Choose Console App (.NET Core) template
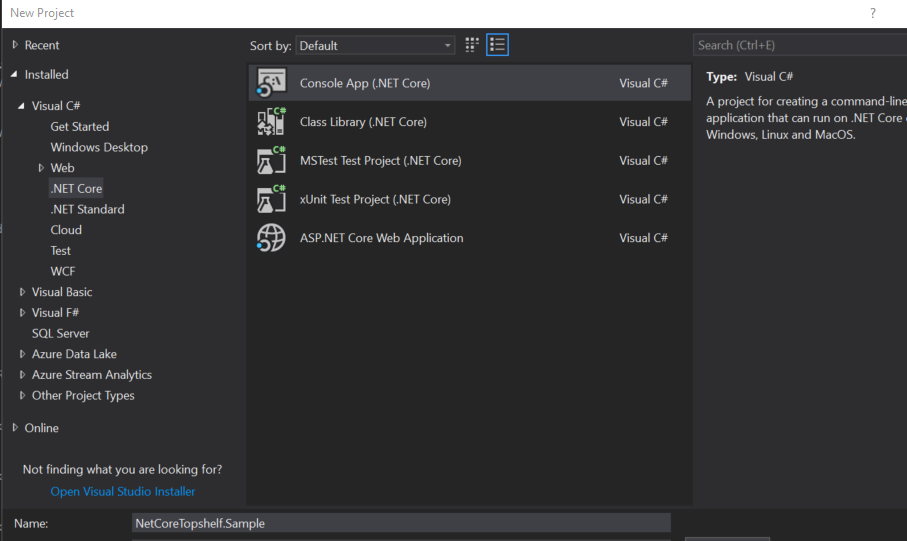 click(x=470, y=83)
